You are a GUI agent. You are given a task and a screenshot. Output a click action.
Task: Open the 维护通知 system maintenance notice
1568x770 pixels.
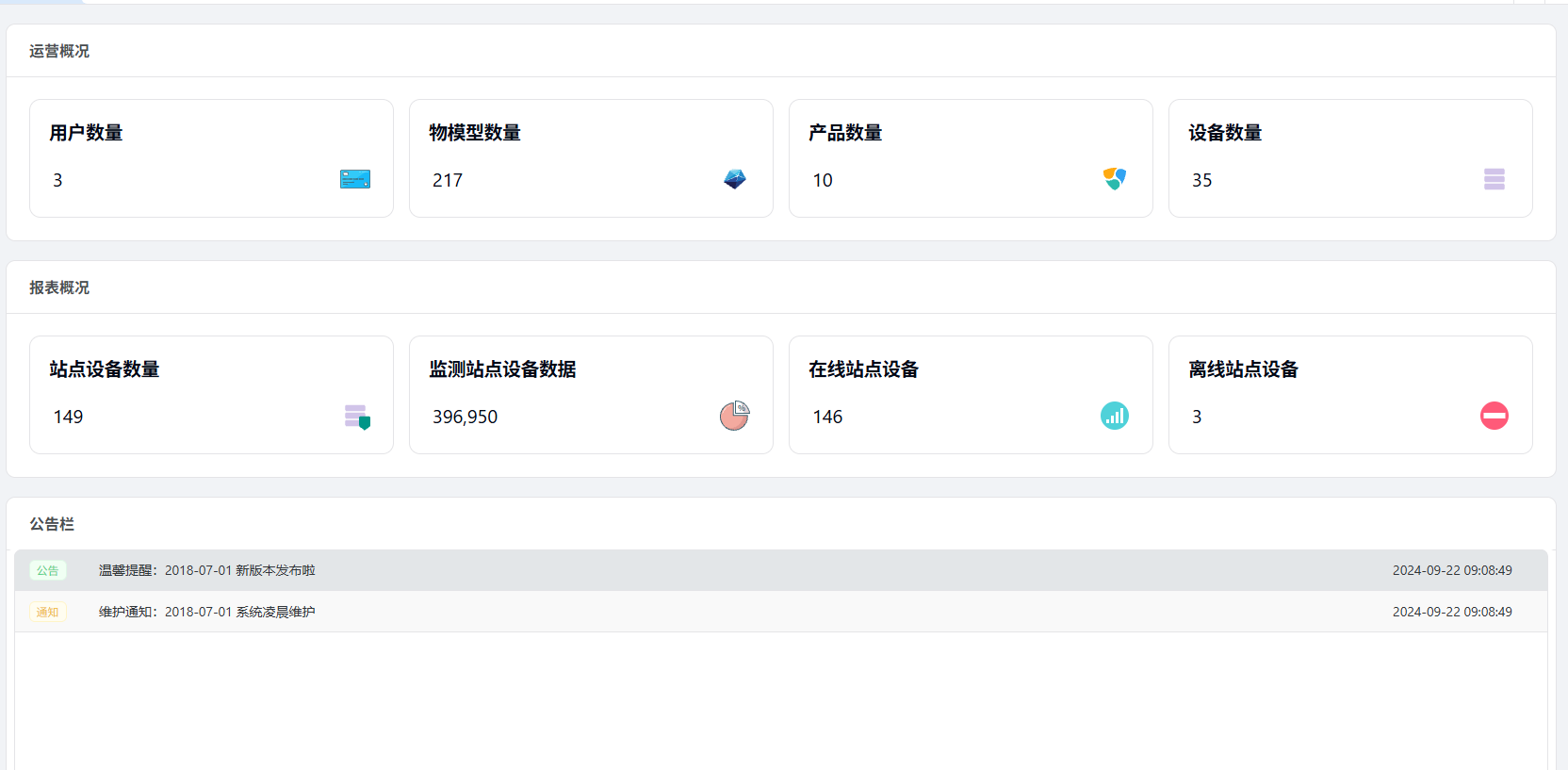(207, 612)
